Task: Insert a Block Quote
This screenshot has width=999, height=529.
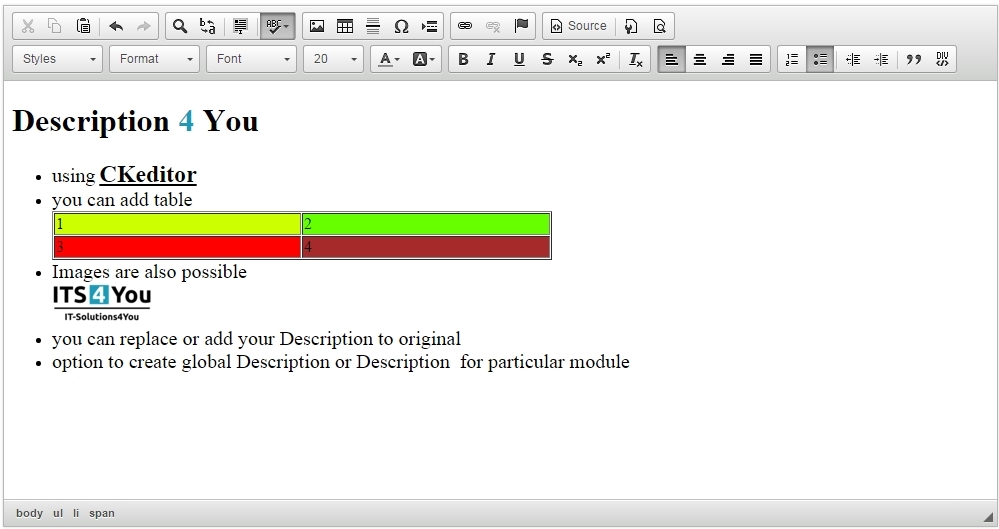Action: (x=913, y=59)
